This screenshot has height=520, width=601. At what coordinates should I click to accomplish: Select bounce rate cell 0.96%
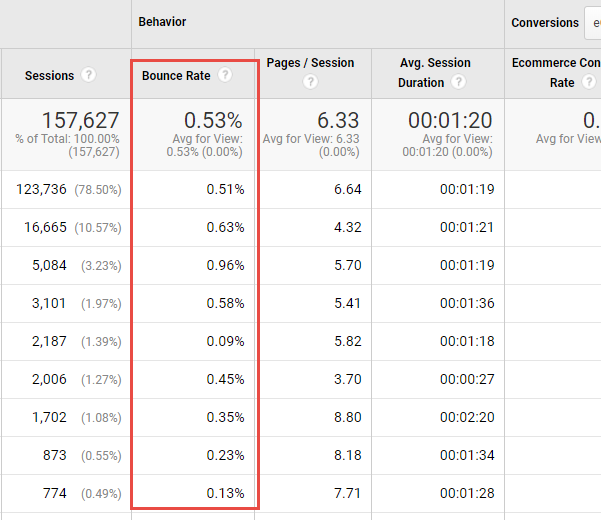(x=225, y=265)
